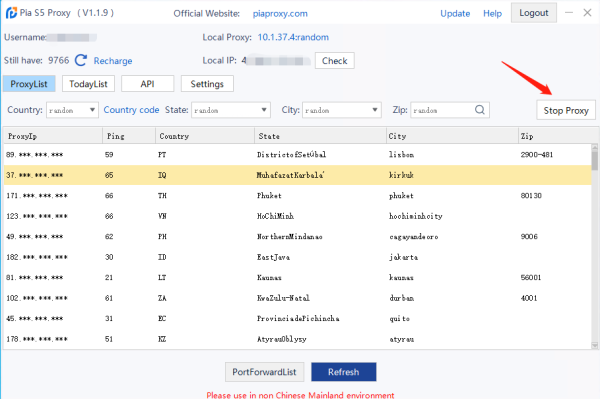
Task: Open the piaproxy.com website link
Action: [280, 14]
